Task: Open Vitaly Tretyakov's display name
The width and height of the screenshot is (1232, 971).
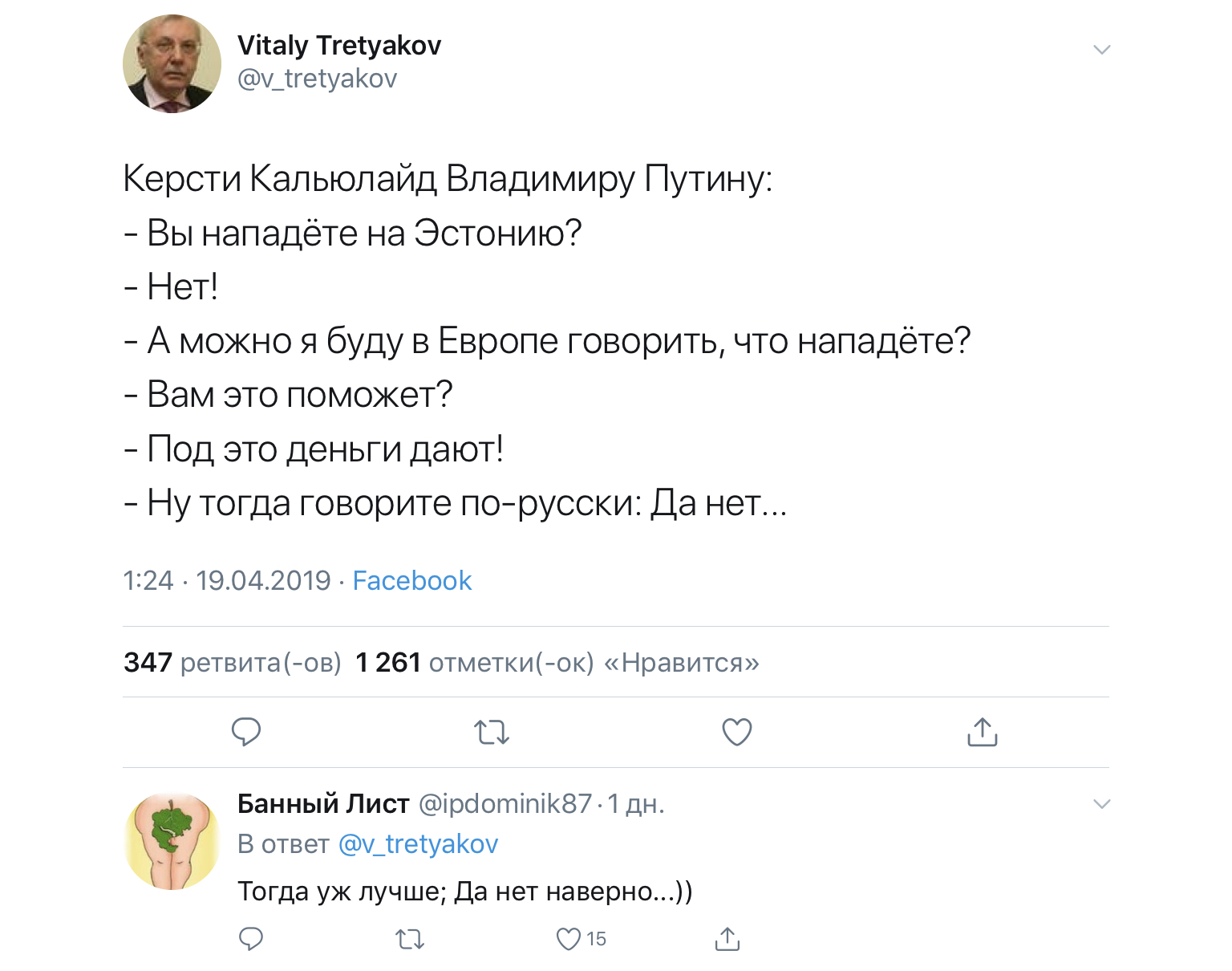Action: coord(339,46)
